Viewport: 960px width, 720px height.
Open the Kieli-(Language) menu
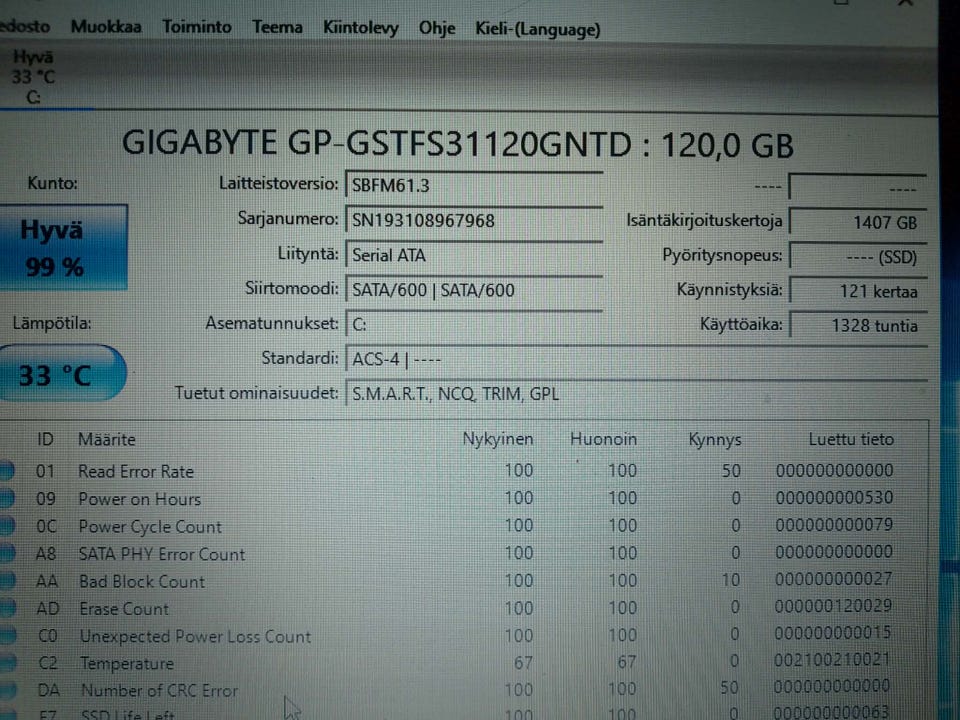click(x=538, y=29)
